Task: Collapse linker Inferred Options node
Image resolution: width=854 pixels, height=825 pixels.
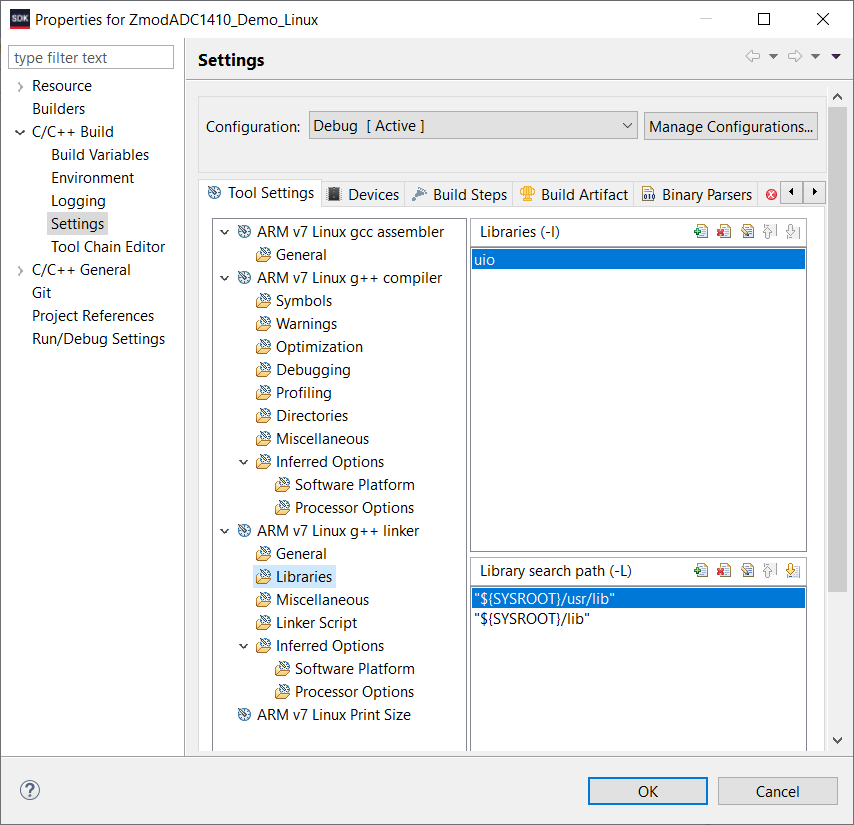Action: pos(243,646)
